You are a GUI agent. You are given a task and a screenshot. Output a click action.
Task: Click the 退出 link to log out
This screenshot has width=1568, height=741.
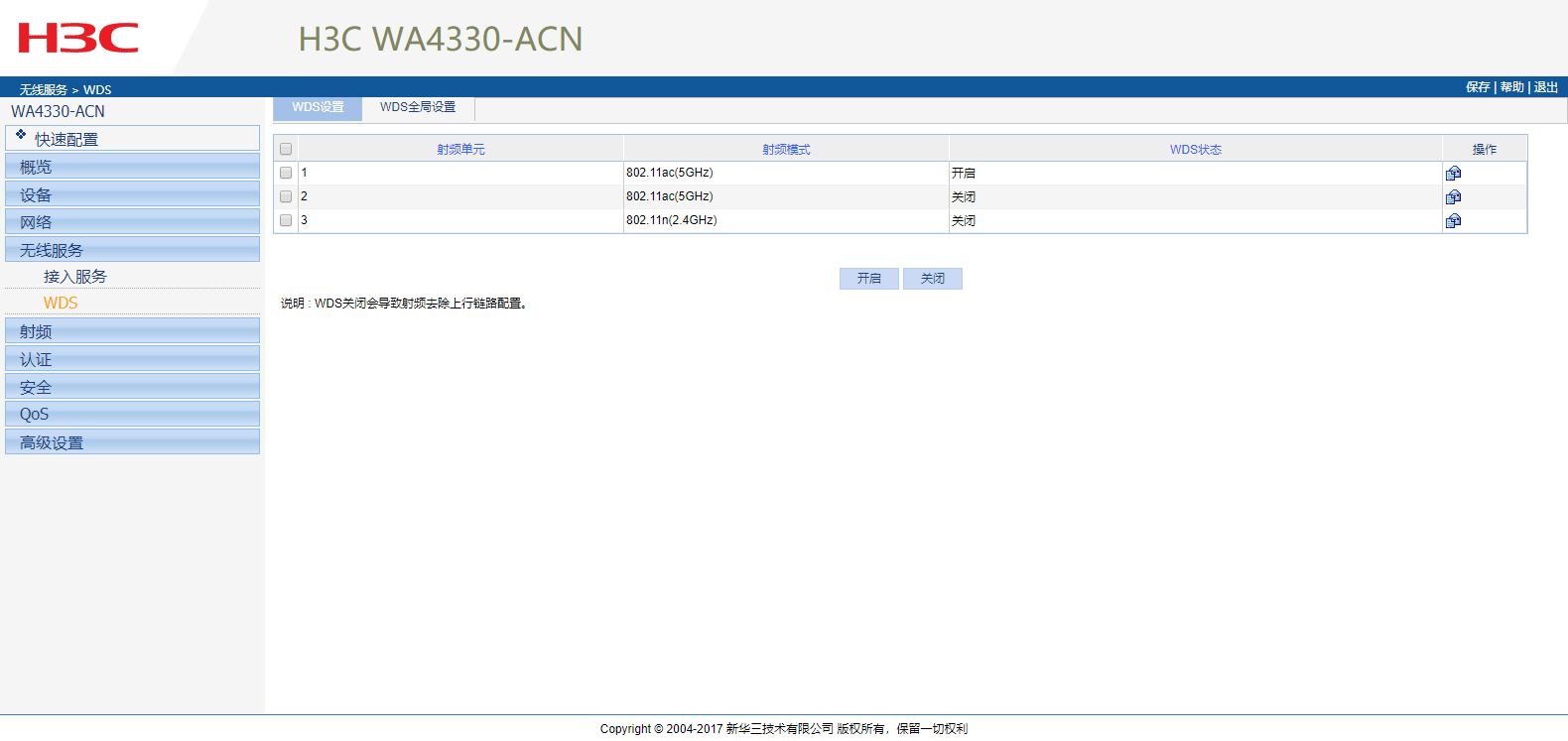click(x=1545, y=87)
